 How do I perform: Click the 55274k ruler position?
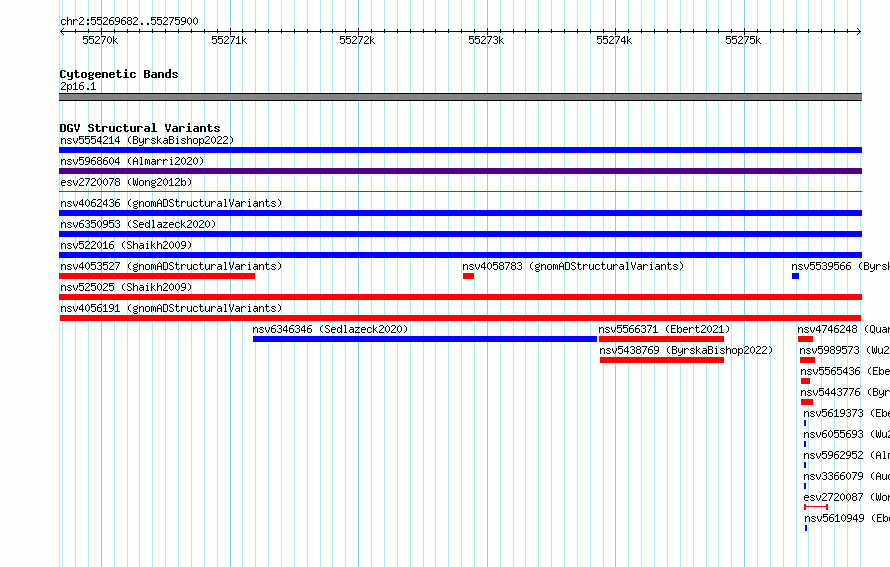click(614, 40)
